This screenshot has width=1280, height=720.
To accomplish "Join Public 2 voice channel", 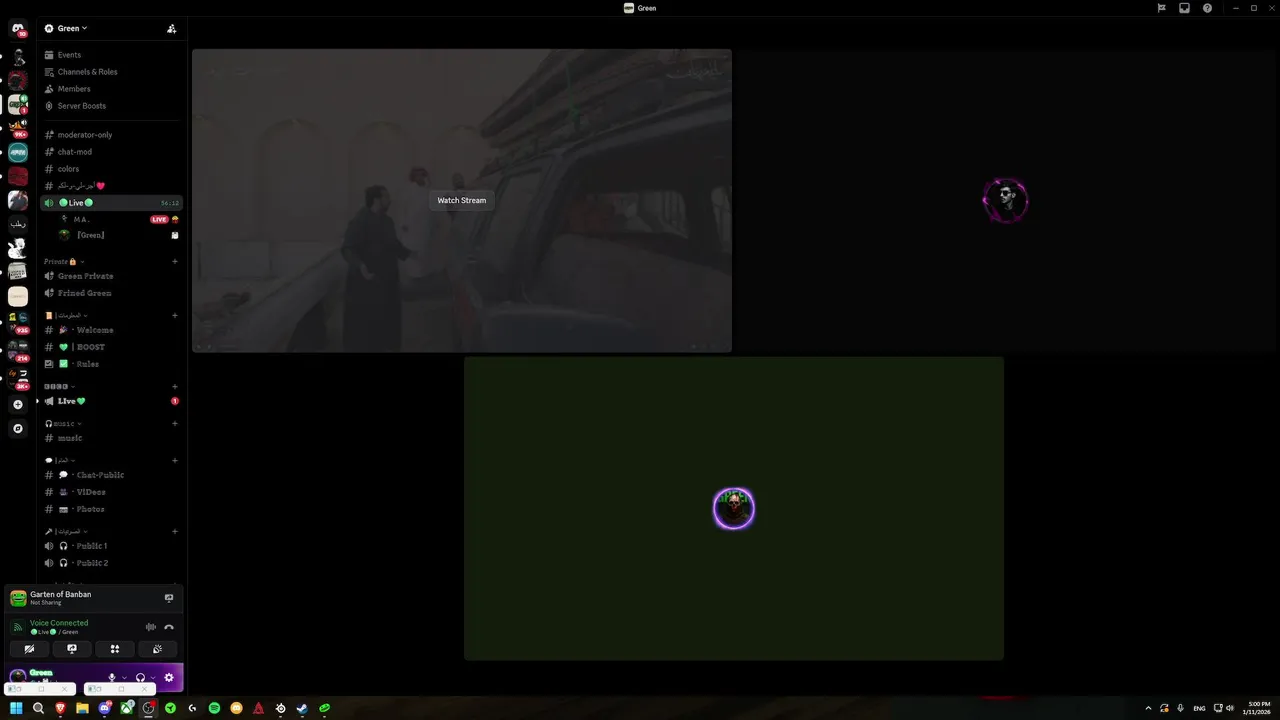I will click(92, 563).
